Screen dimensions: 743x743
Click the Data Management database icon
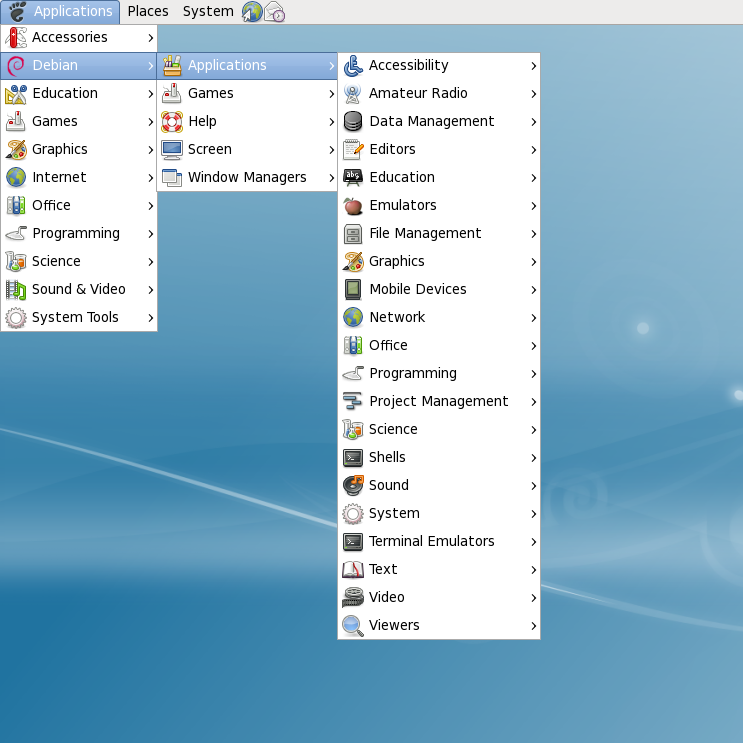coord(353,121)
